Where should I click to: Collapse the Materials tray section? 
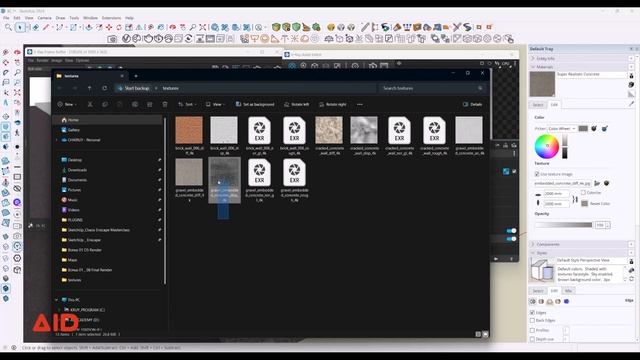point(533,67)
